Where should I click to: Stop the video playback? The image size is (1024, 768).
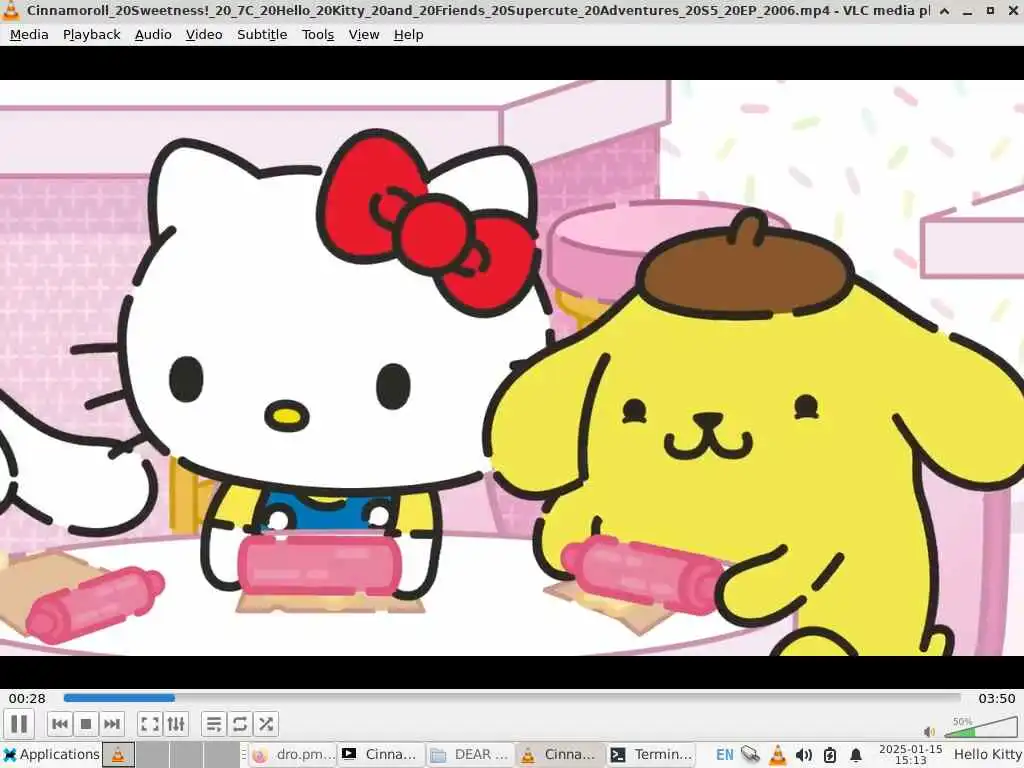pos(86,724)
